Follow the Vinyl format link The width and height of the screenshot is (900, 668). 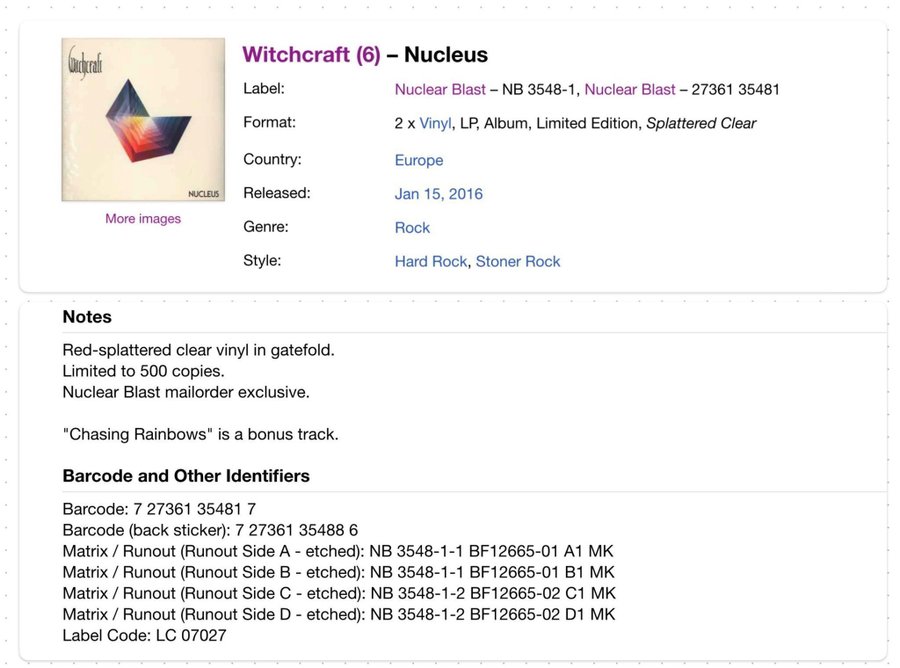tap(435, 124)
